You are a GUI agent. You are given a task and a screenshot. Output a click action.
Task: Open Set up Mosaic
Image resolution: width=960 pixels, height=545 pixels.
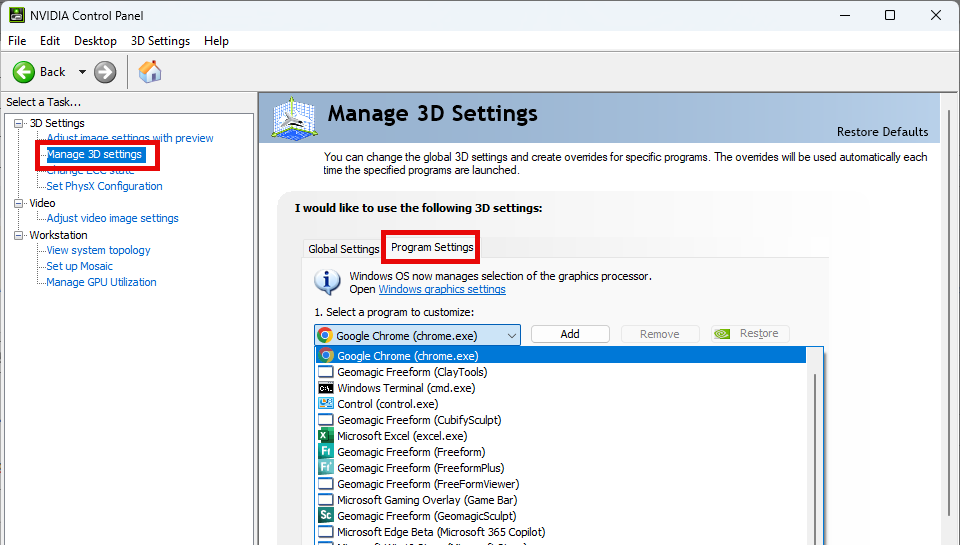pos(80,266)
